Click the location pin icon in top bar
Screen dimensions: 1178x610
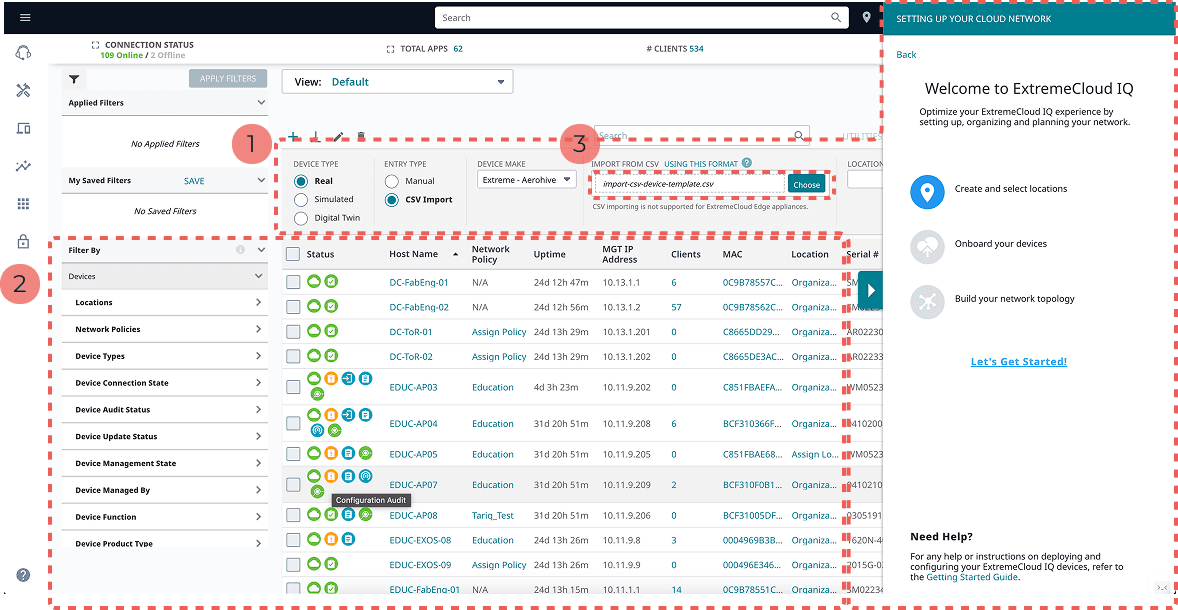pyautogui.click(x=867, y=17)
